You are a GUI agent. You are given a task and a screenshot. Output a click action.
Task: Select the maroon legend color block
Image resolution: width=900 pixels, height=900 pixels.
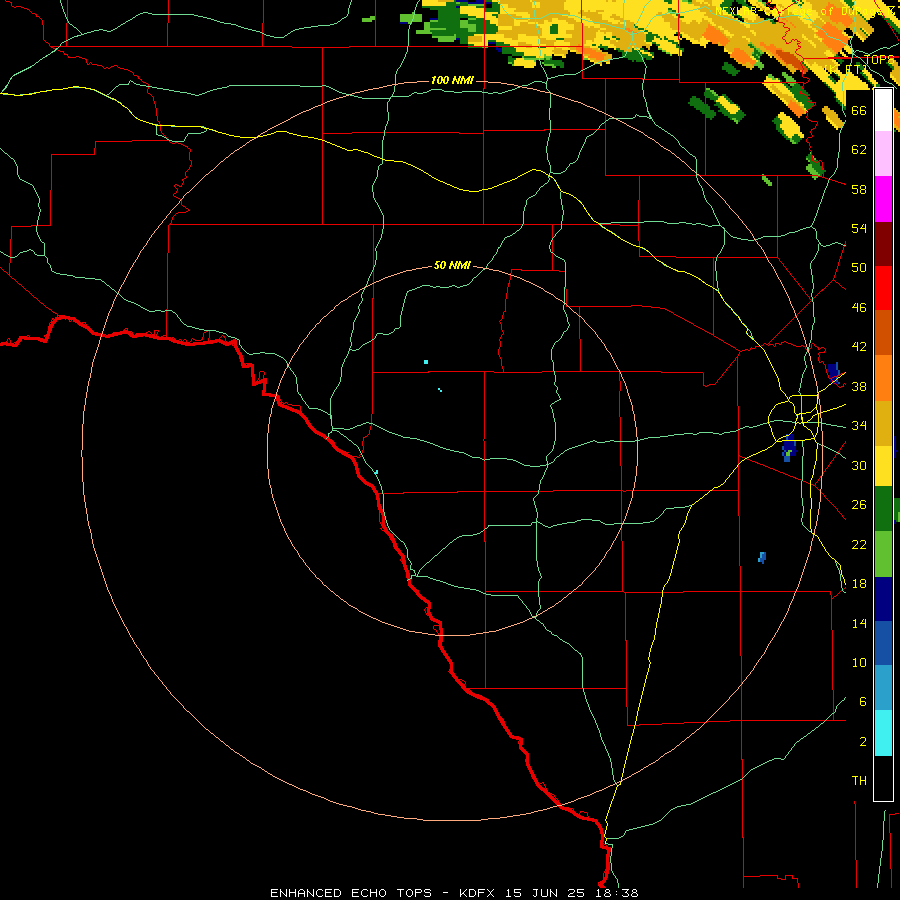883,244
